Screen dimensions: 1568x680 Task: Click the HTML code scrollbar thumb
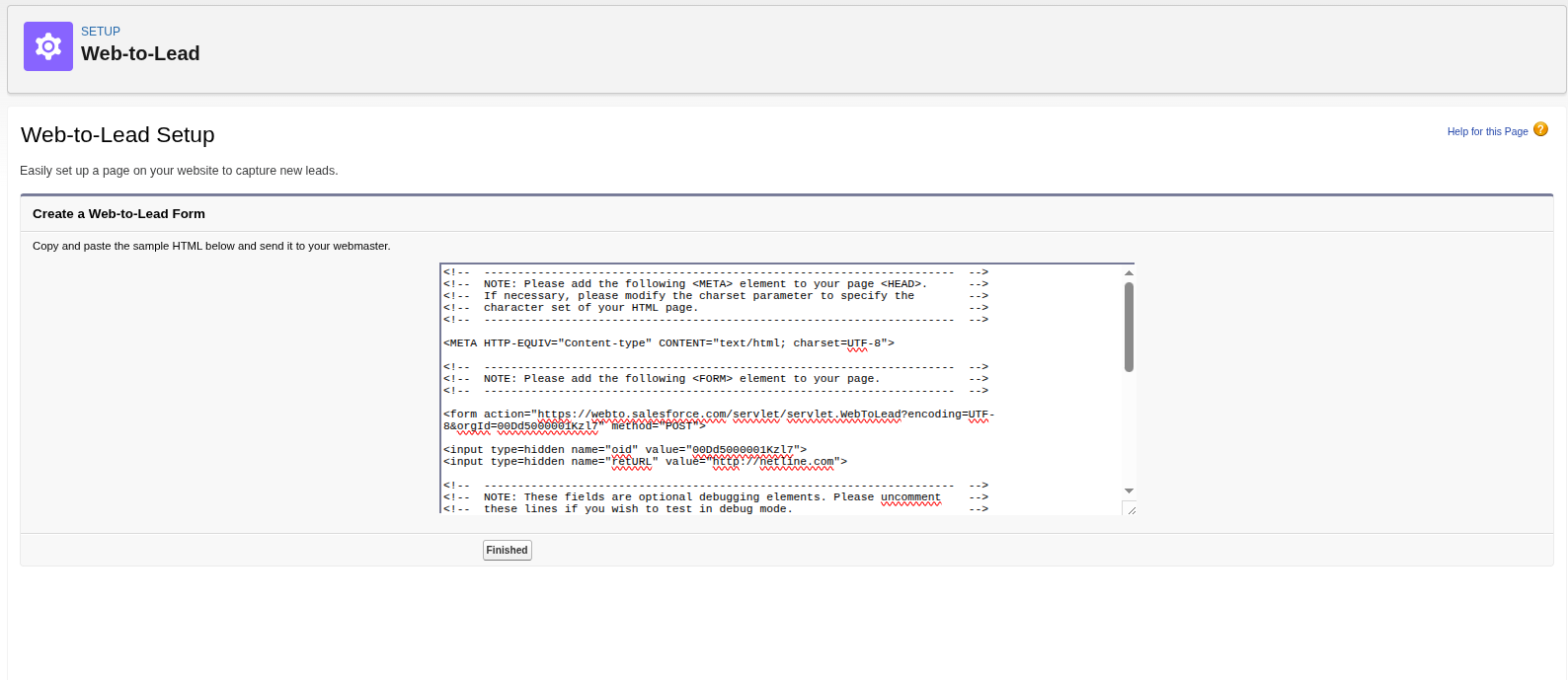pos(1129,327)
